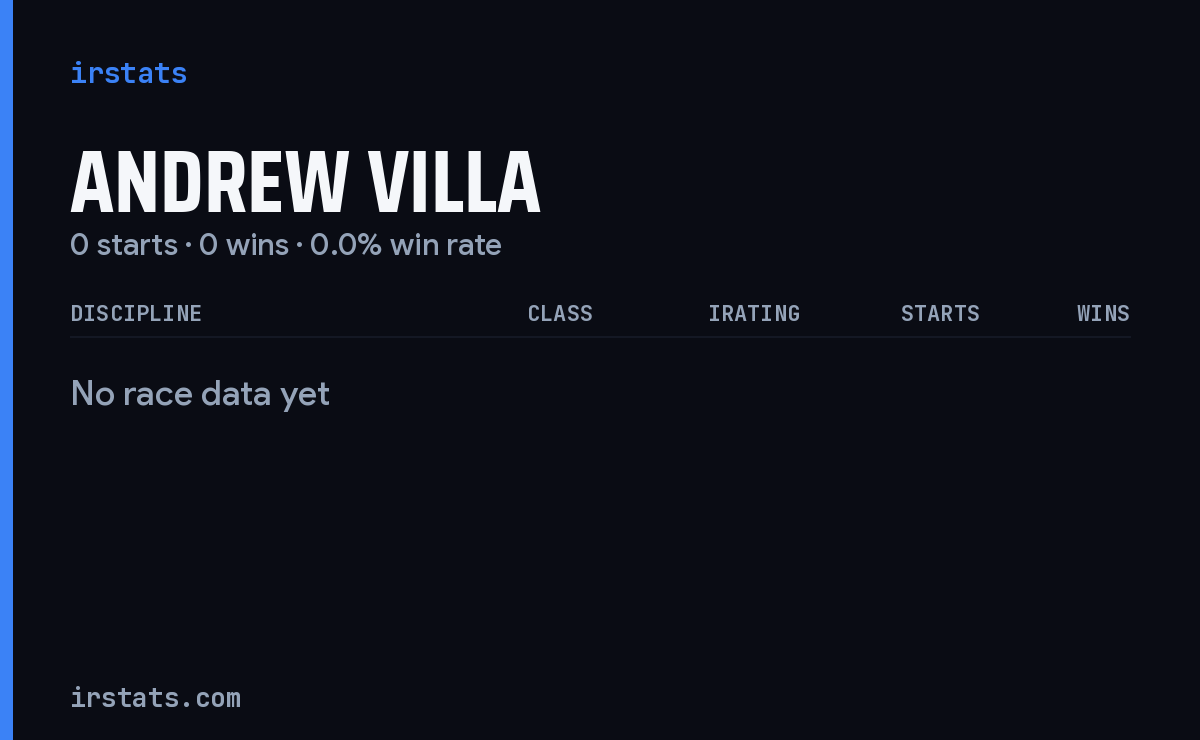Click the 0.0% percentage value
The width and height of the screenshot is (1200, 740).
click(x=346, y=245)
